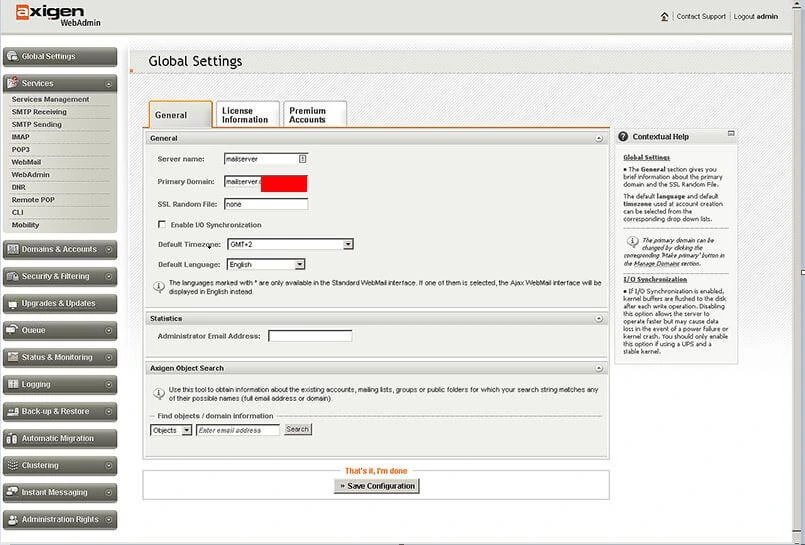Viewport: 805px width, 545px height.
Task: Collapse the General section
Action: 599,139
